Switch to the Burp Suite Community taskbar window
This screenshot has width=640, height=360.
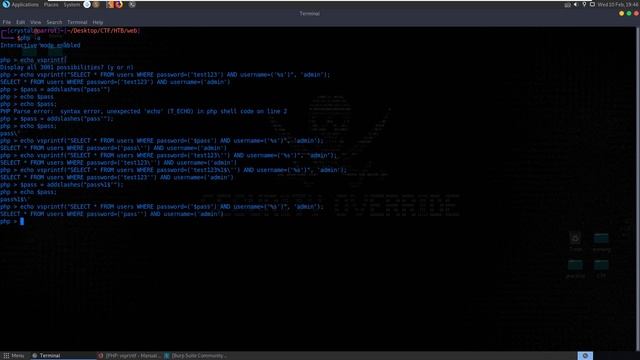point(196,356)
